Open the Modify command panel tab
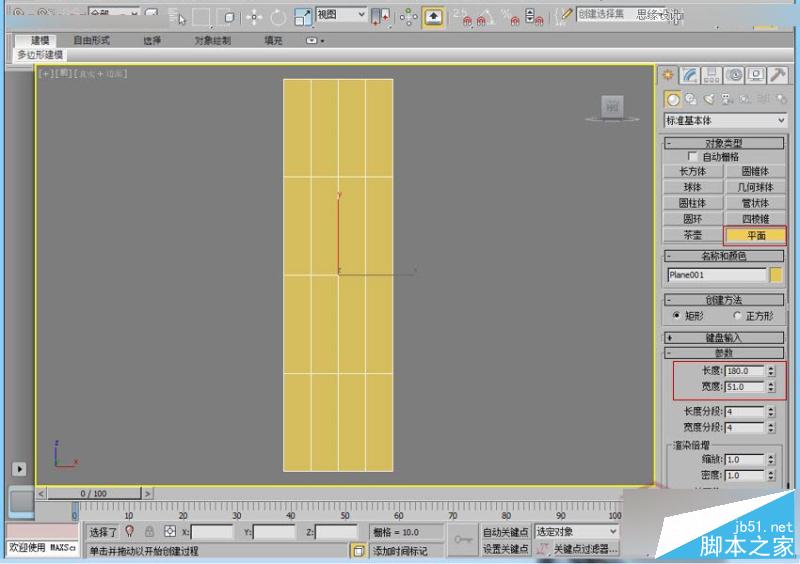 click(690, 76)
